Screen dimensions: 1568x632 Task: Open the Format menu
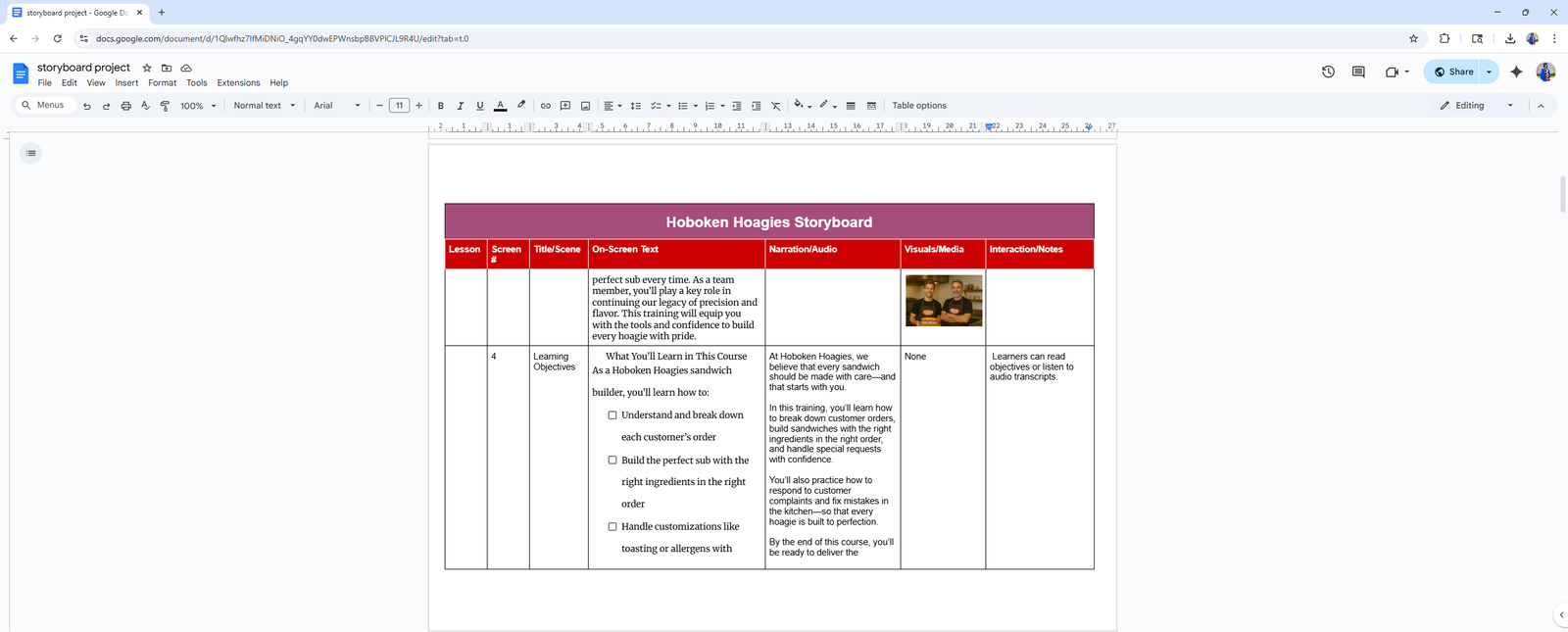click(x=162, y=83)
